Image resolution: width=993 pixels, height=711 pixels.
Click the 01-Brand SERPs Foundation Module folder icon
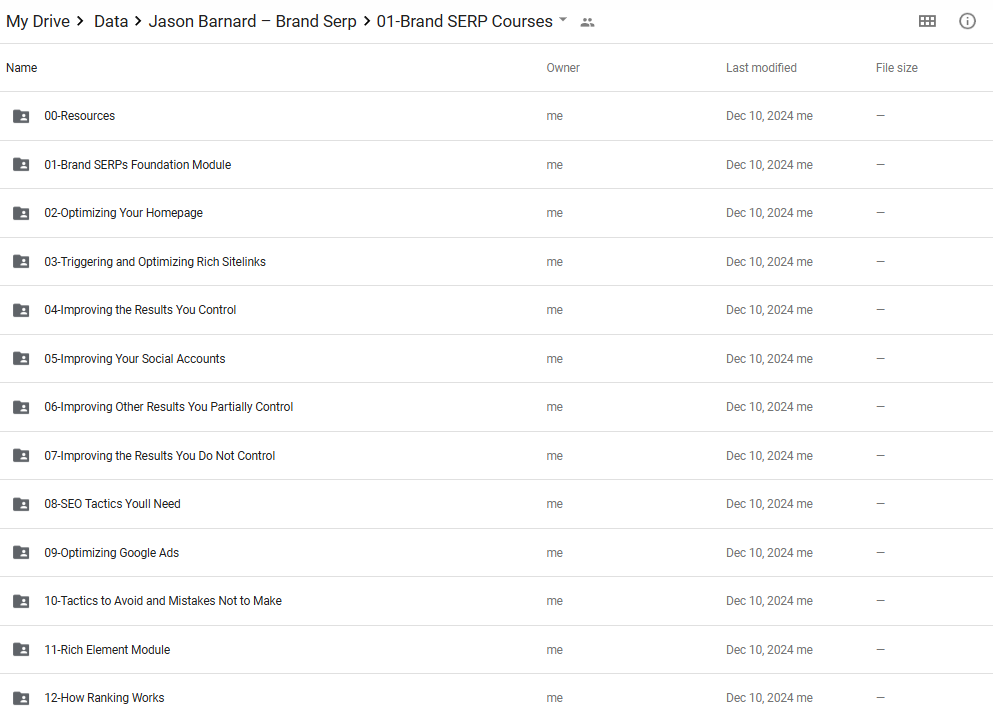pyautogui.click(x=21, y=165)
